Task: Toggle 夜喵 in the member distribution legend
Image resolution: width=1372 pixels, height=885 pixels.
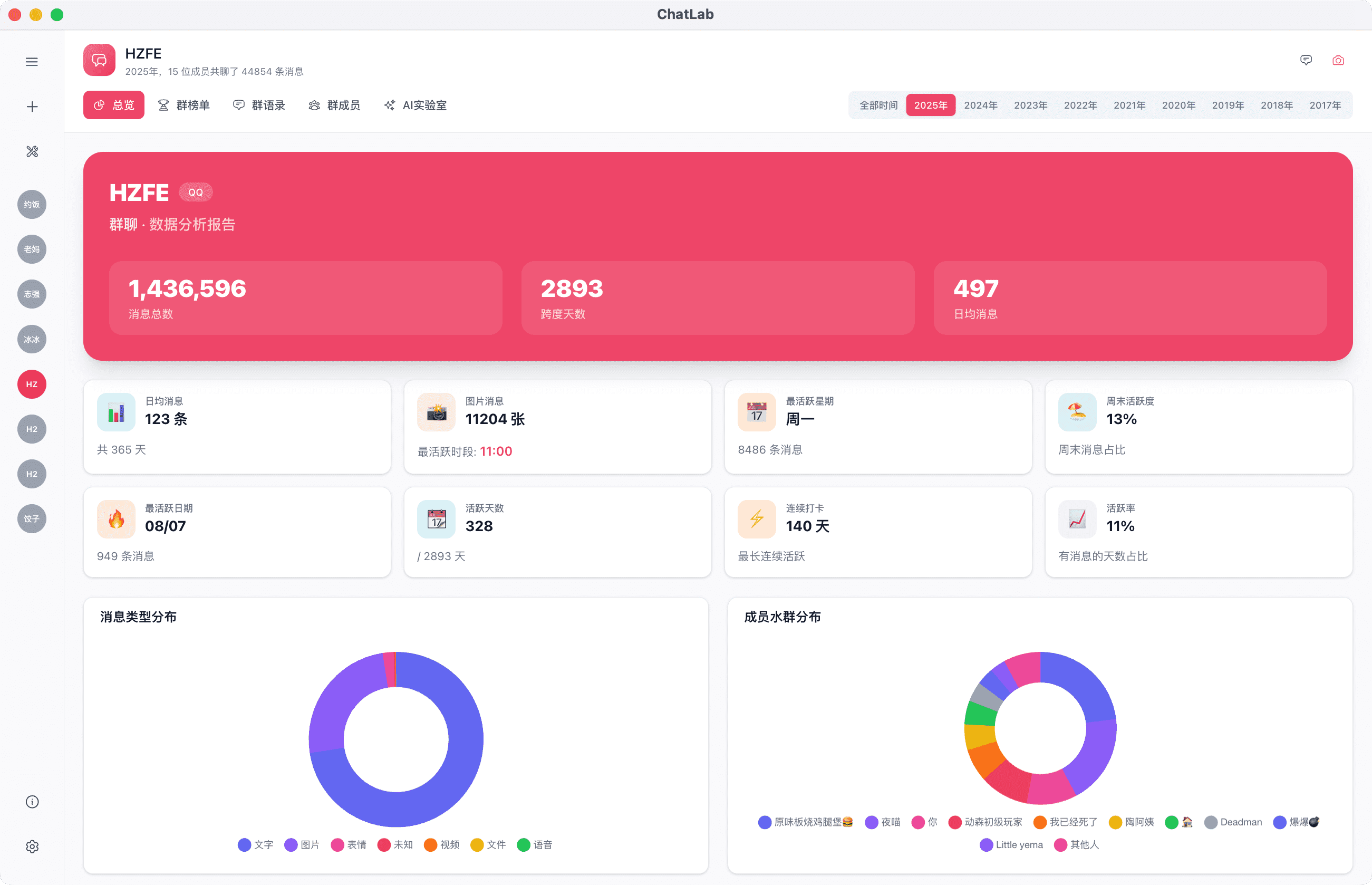Action: tap(883, 822)
